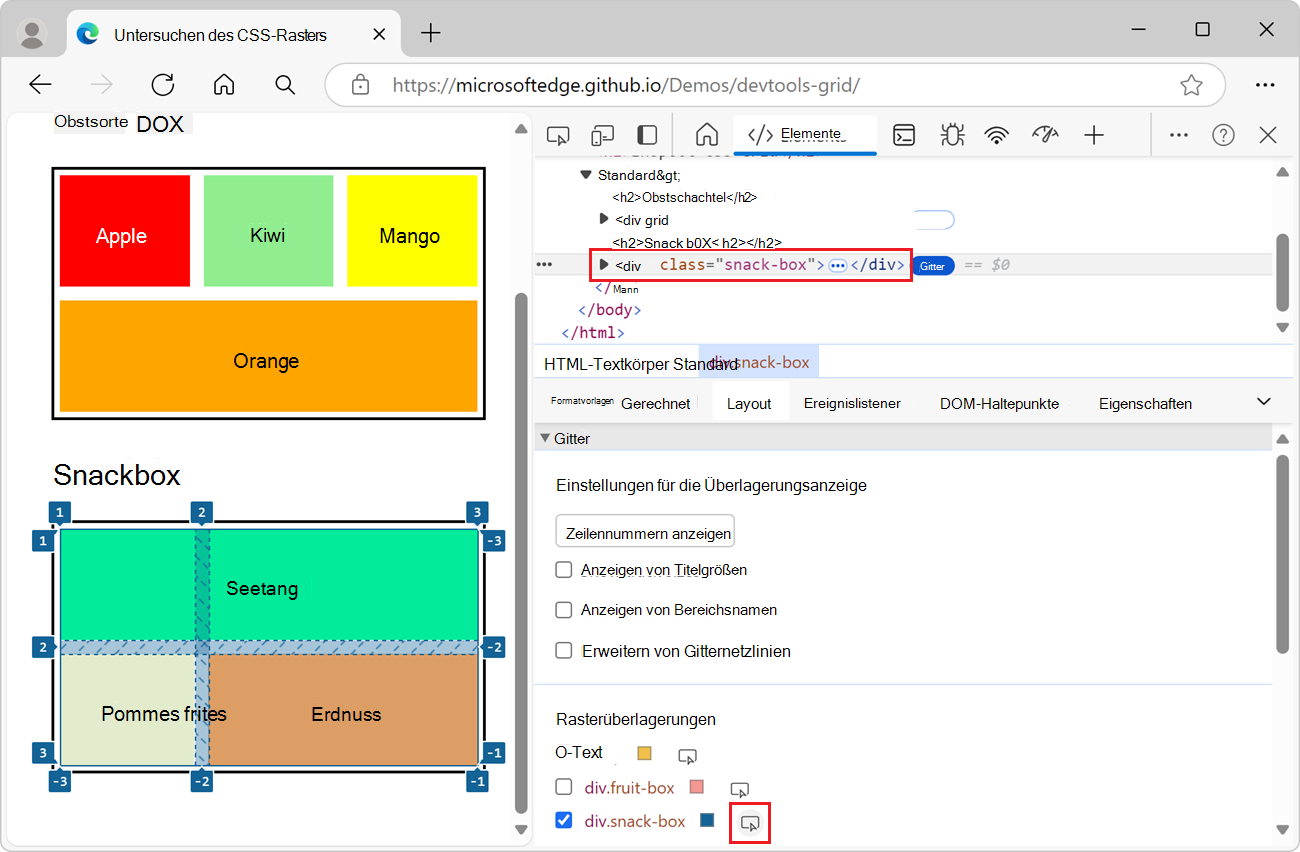Screen dimensions: 1300x852
Task: Click the Zeilennummern anzeigen button
Action: pyautogui.click(x=644, y=531)
